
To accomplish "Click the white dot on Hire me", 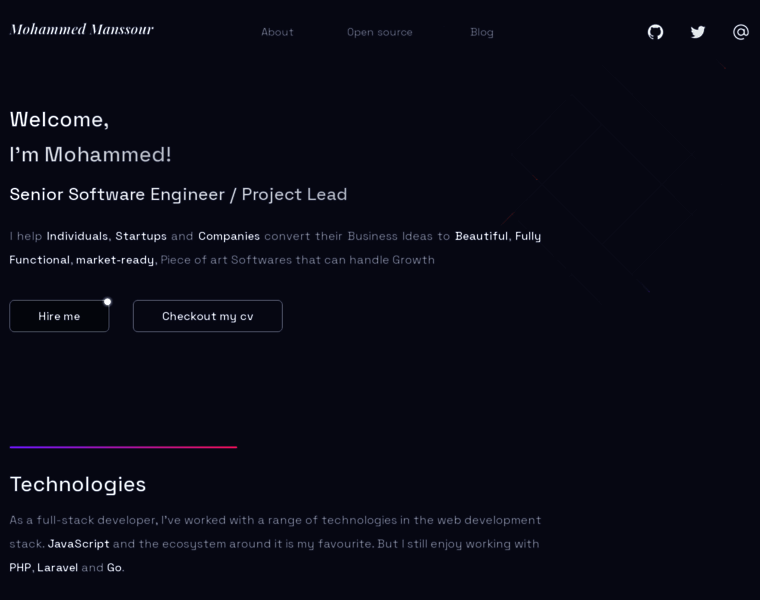I will (107, 301).
